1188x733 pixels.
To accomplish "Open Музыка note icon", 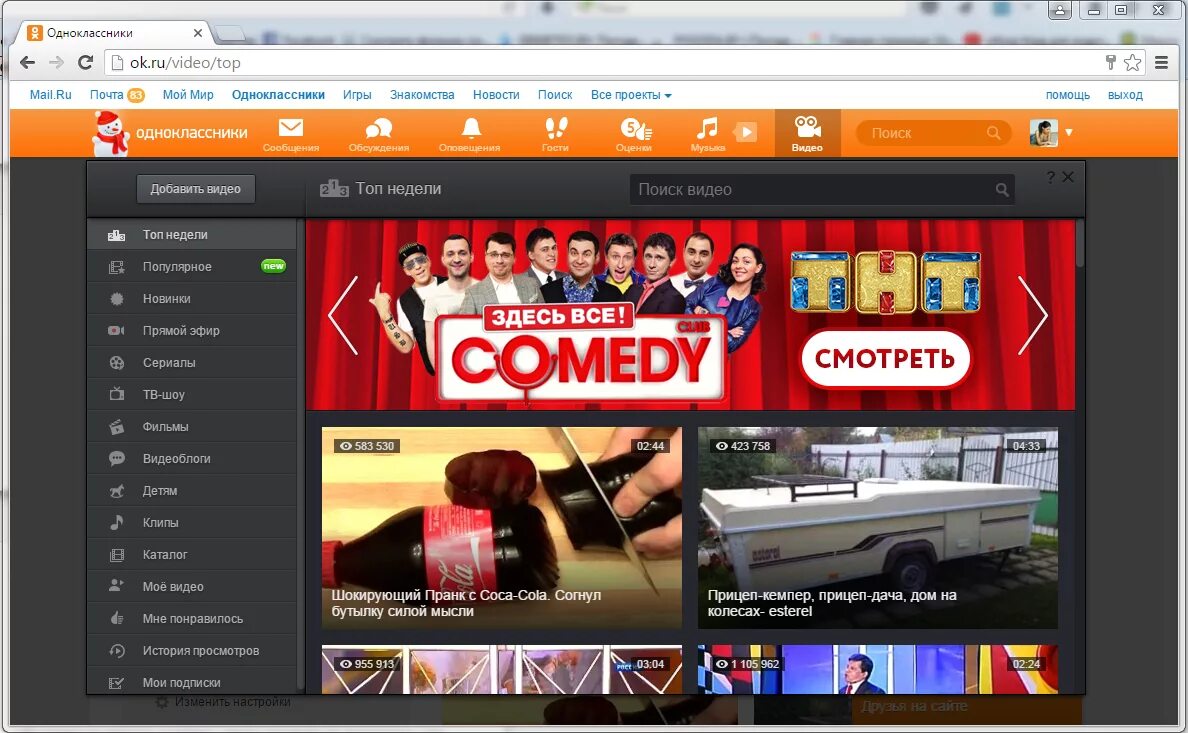I will pyautogui.click(x=708, y=134).
